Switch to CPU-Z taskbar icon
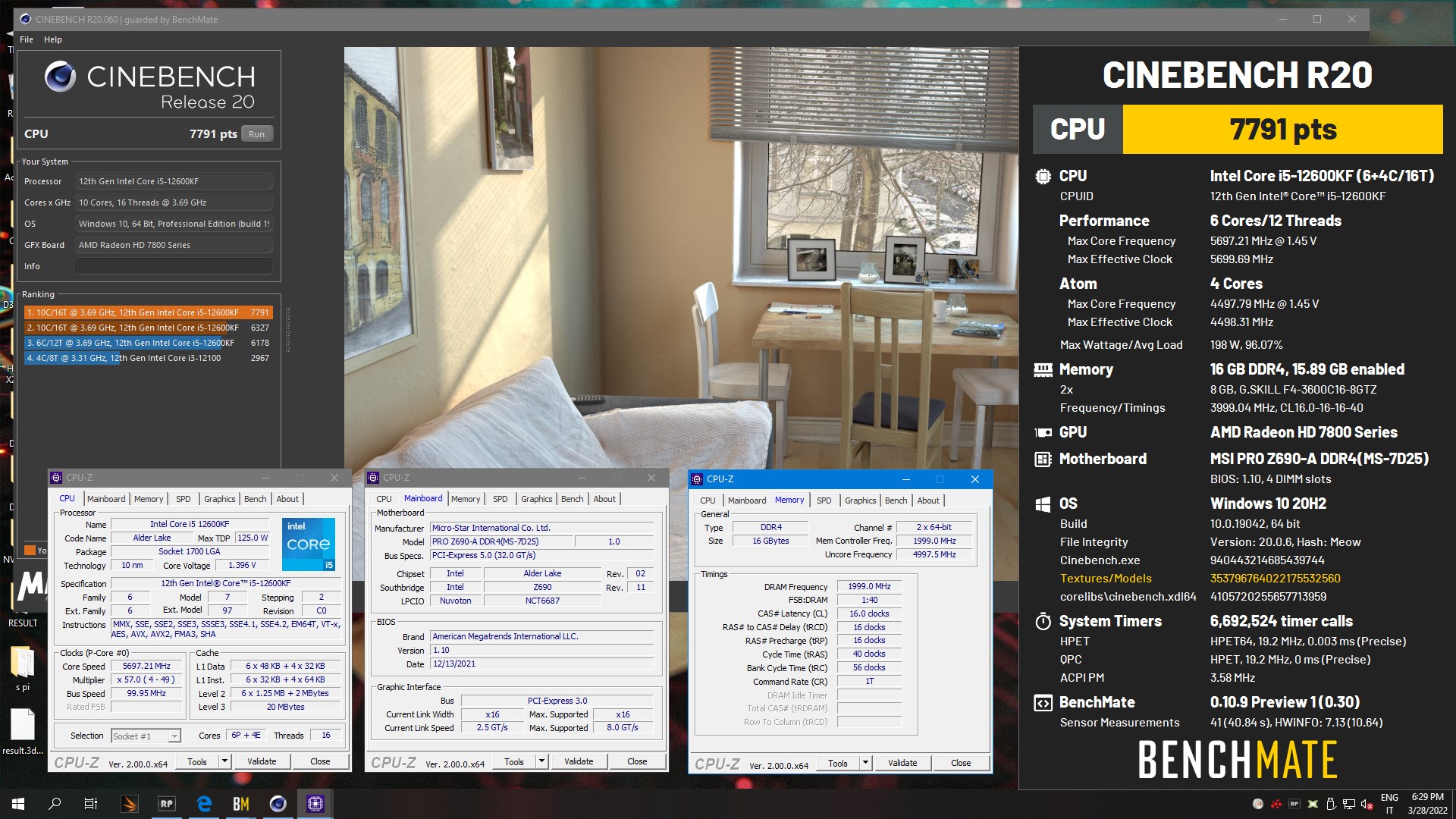1456x819 pixels. coord(315,804)
